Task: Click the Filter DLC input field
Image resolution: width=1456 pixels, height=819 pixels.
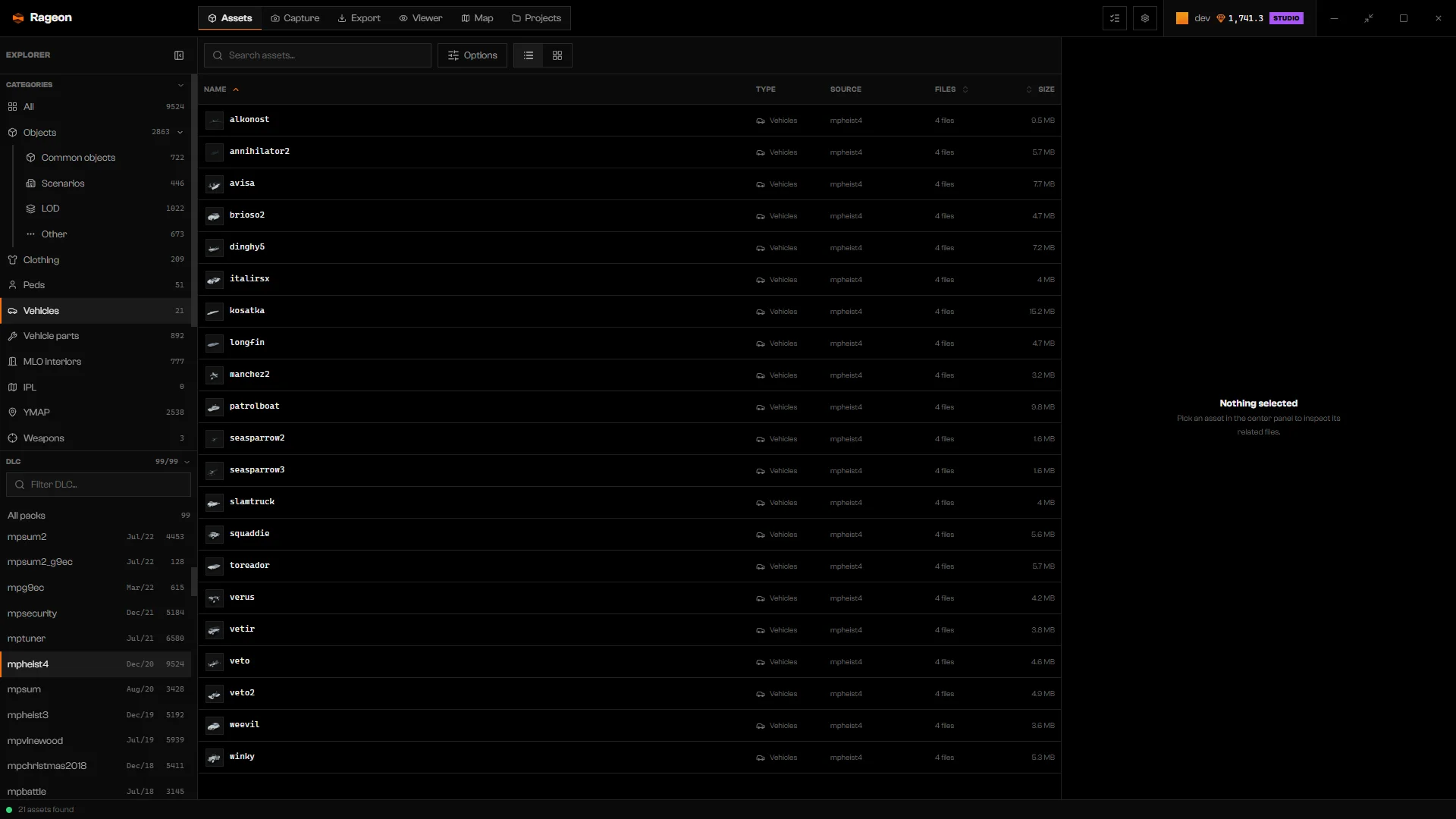Action: 99,485
